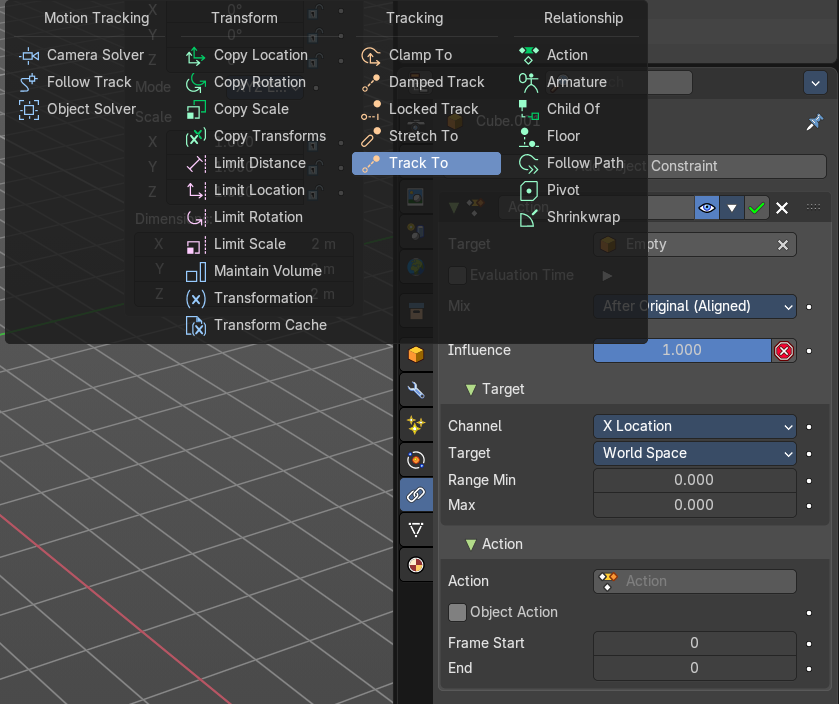Click the Follow Path icon
This screenshot has height=704, width=839.
coord(529,164)
